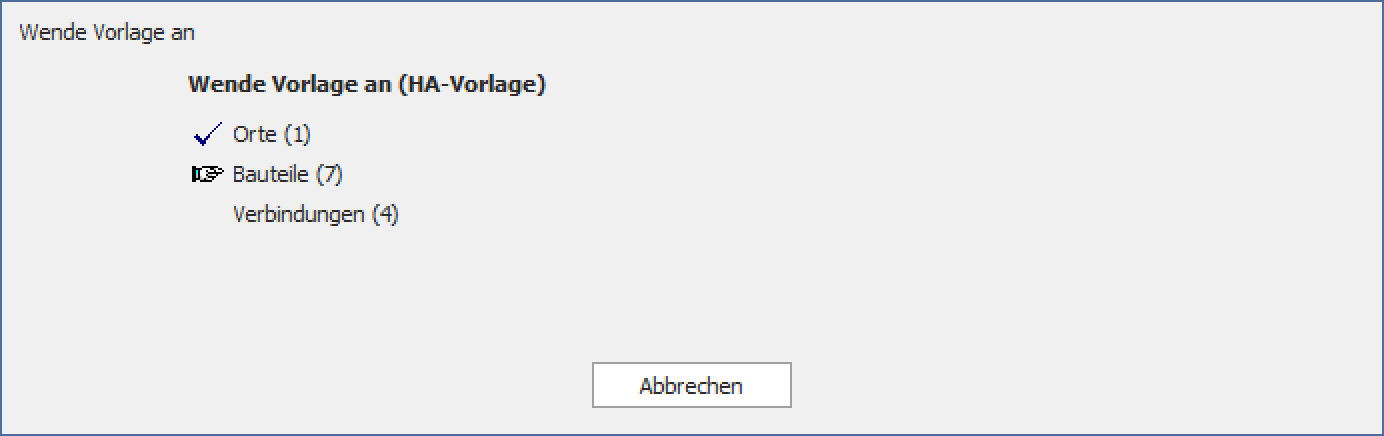
Task: Click the Abbrechen button
Action: coord(691,385)
